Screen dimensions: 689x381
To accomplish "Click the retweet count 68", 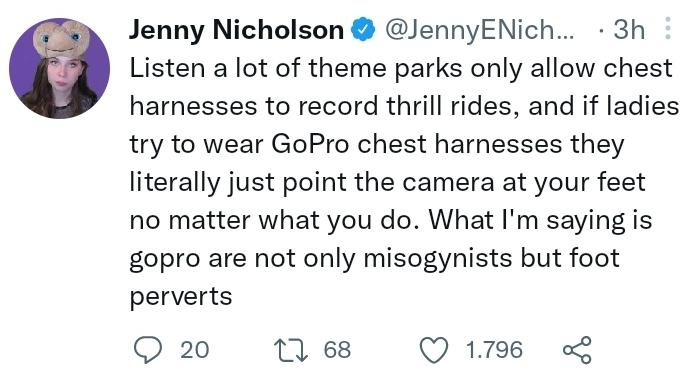I will 337,350.
